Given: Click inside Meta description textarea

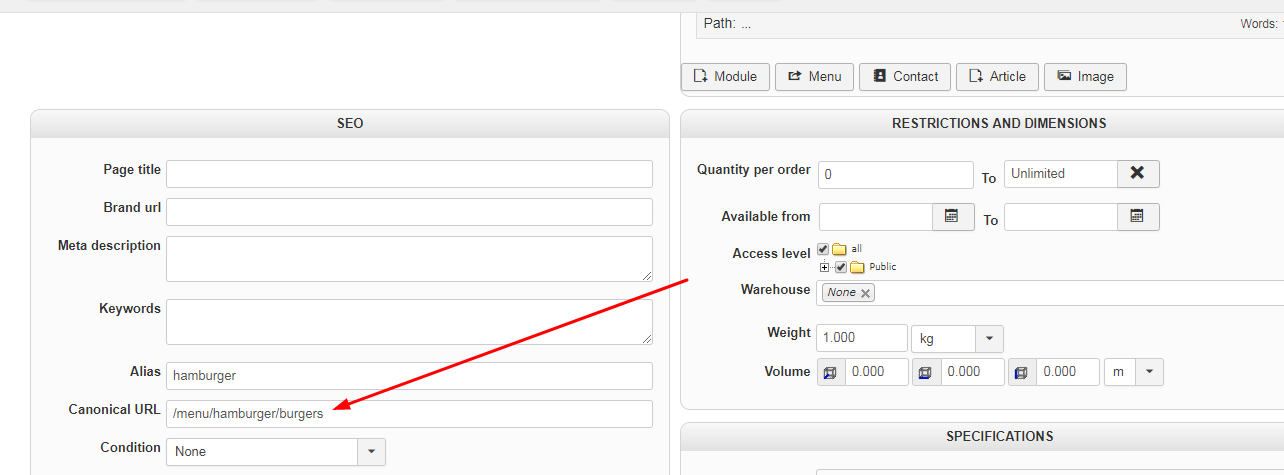Looking at the screenshot, I should [x=409, y=259].
